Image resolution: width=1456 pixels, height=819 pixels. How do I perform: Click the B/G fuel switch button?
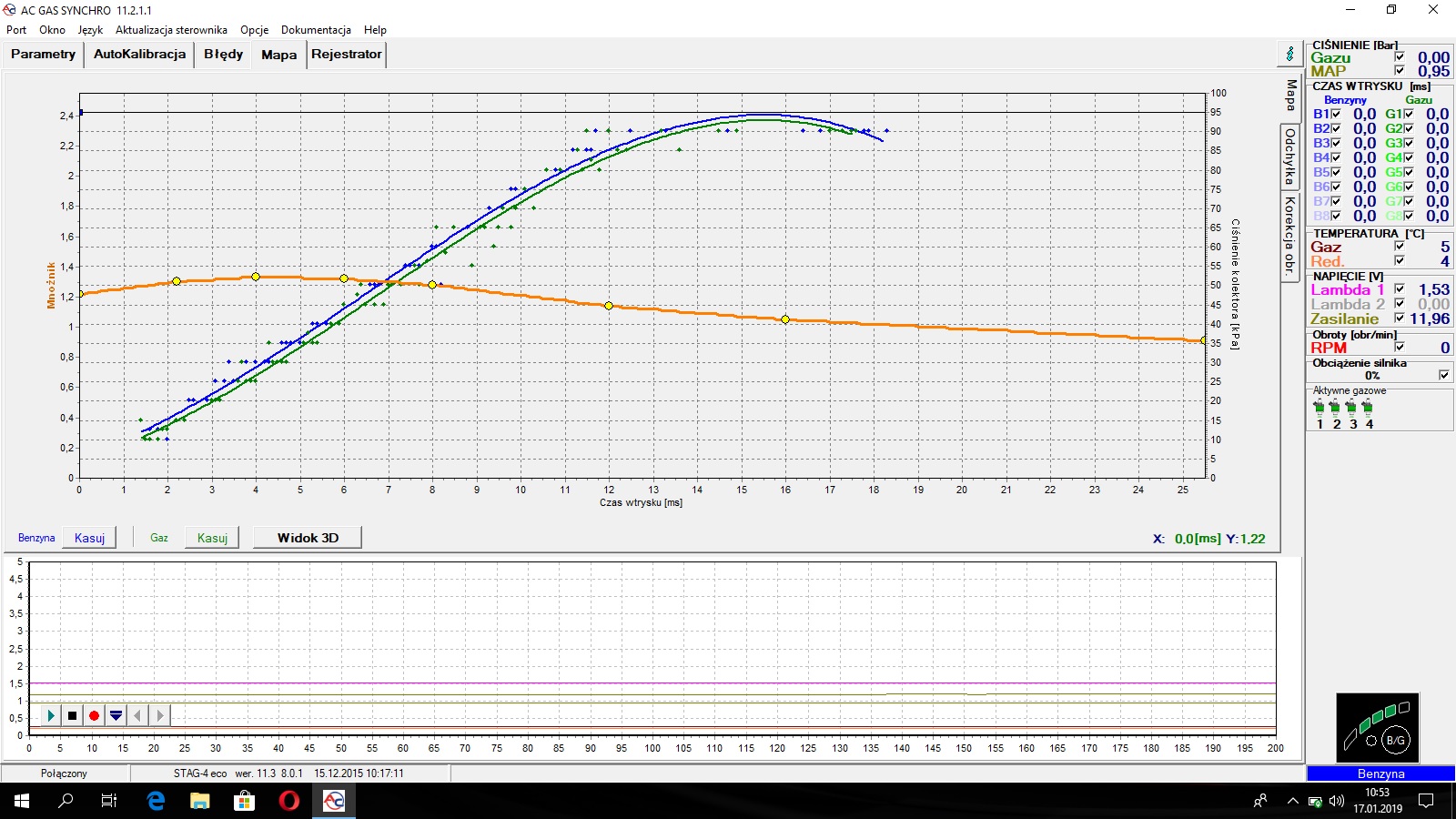click(x=1395, y=741)
